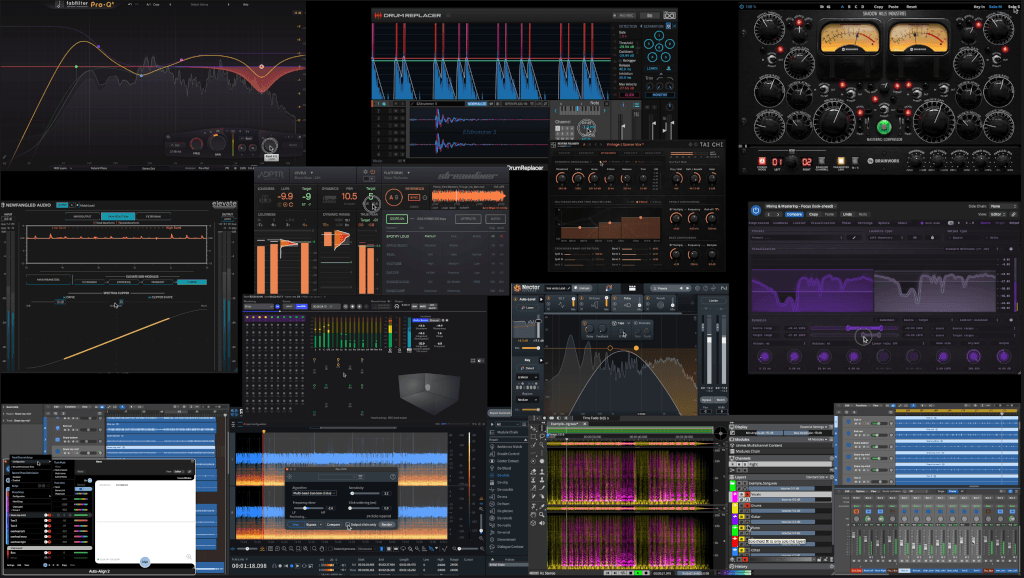Toggle Modulate in Nectar delay panel

643,323
